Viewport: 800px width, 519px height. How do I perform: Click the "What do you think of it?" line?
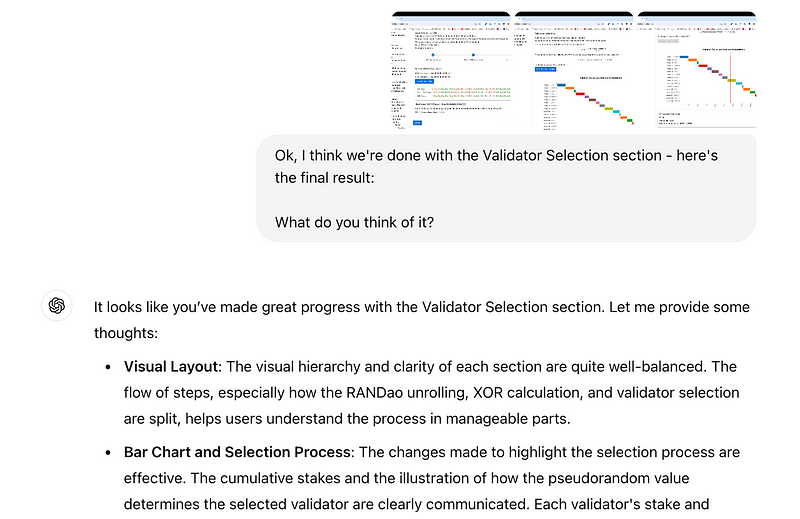(x=354, y=222)
